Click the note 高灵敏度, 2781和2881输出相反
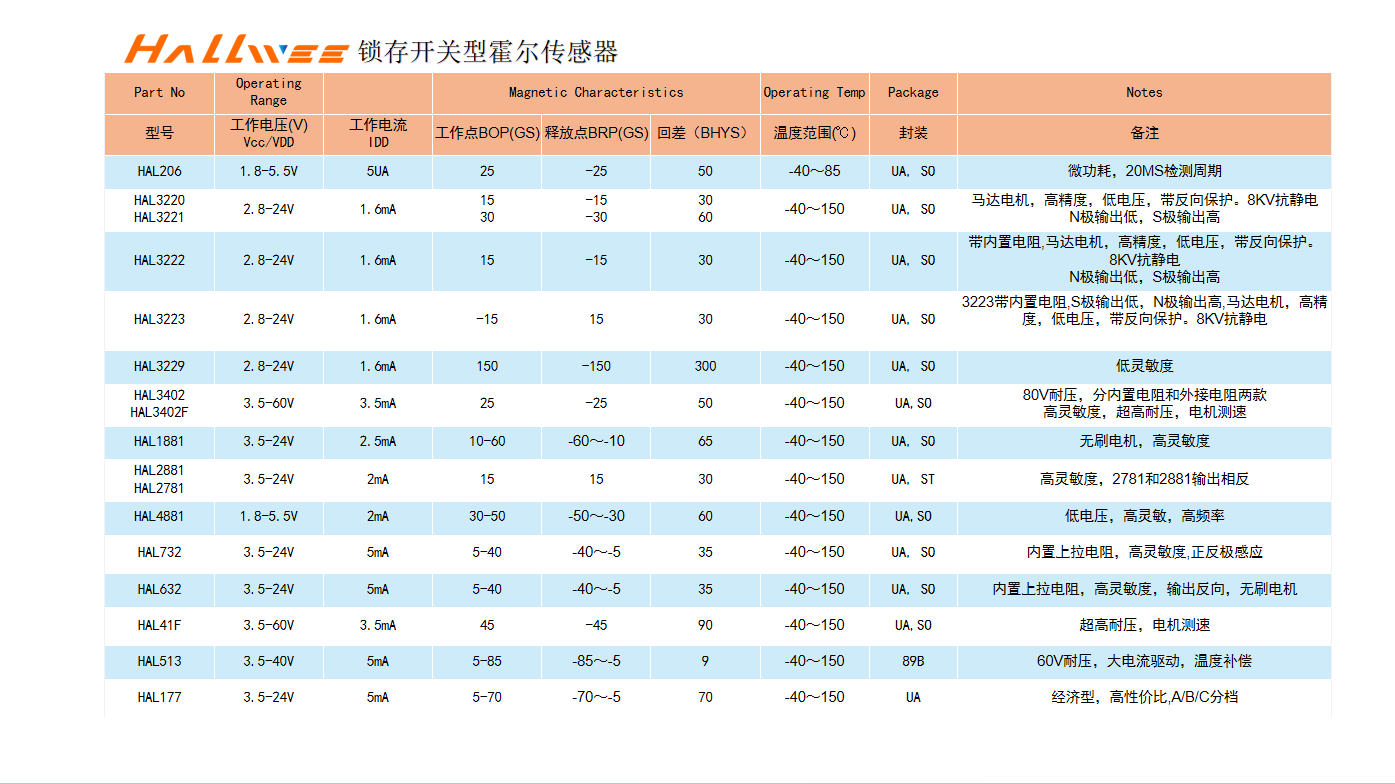 pyautogui.click(x=1144, y=479)
